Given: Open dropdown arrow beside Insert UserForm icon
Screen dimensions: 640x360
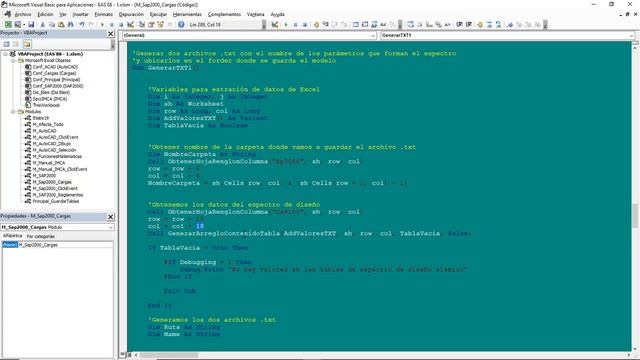Looking at the screenshot, I should [24, 24].
